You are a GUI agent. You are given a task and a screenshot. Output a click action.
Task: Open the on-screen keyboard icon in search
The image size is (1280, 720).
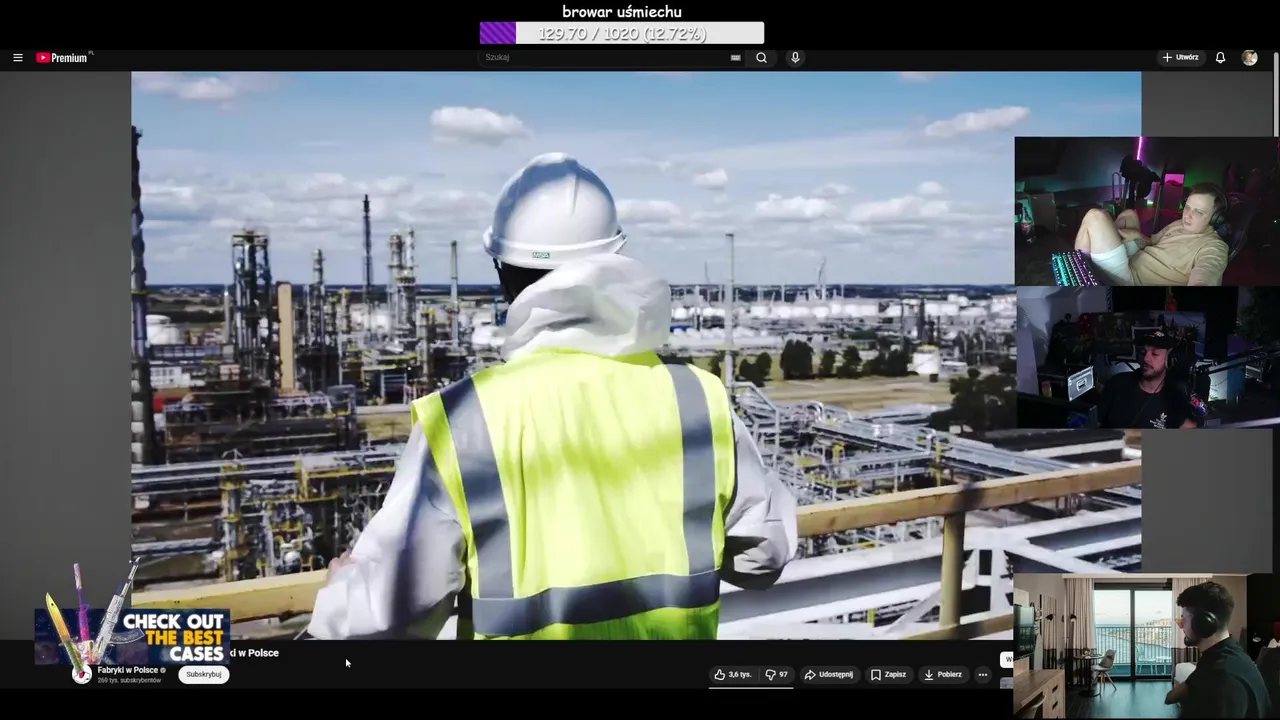click(x=736, y=58)
